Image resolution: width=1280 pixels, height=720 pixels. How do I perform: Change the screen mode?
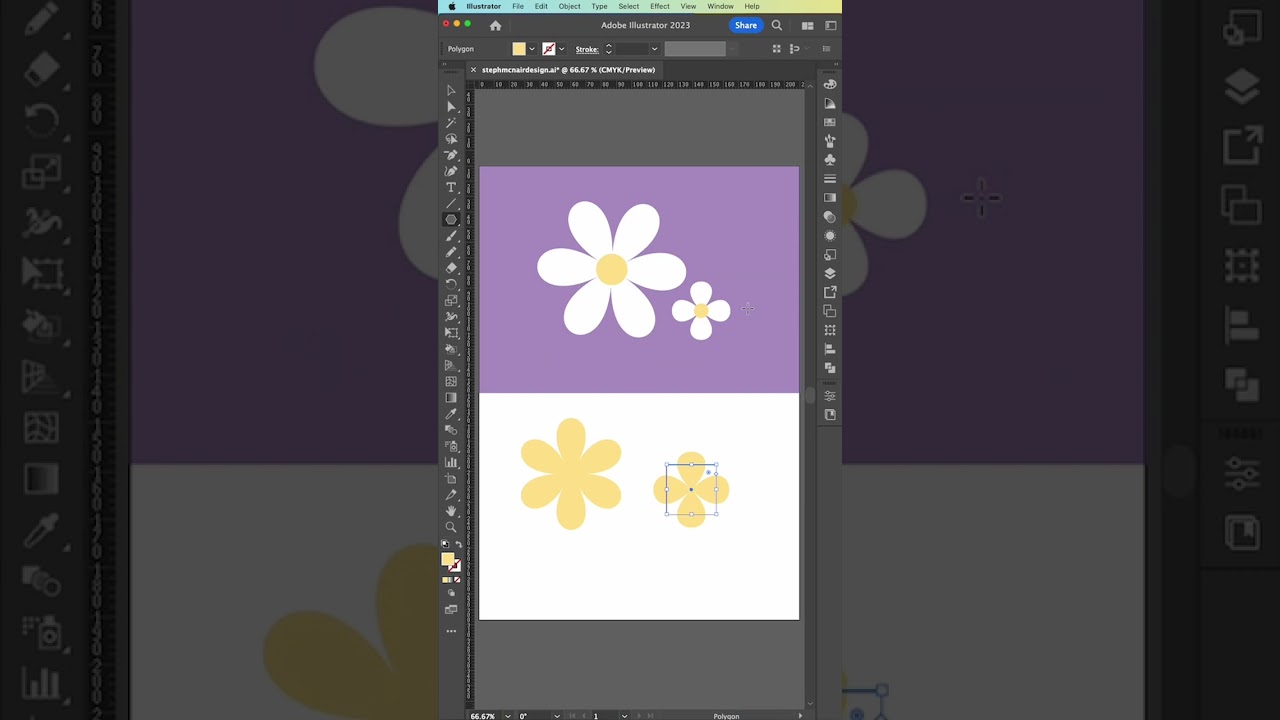tap(451, 609)
